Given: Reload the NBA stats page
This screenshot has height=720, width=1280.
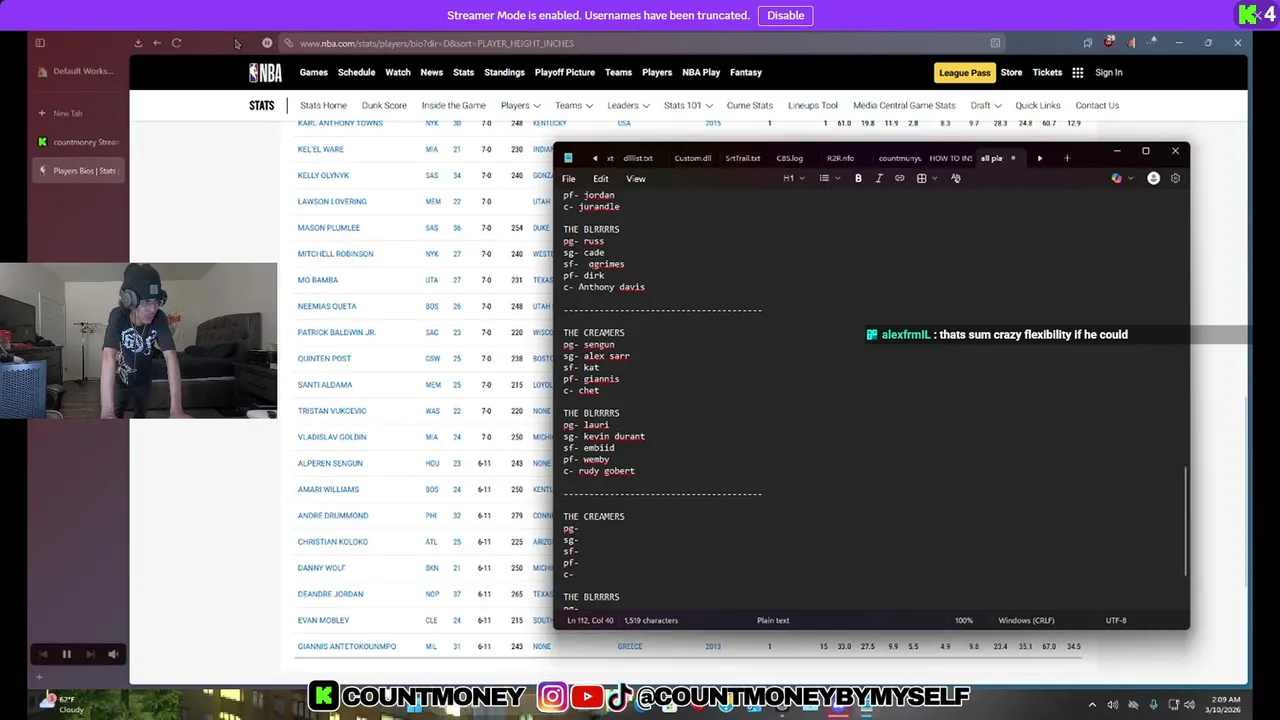Looking at the screenshot, I should point(177,43).
